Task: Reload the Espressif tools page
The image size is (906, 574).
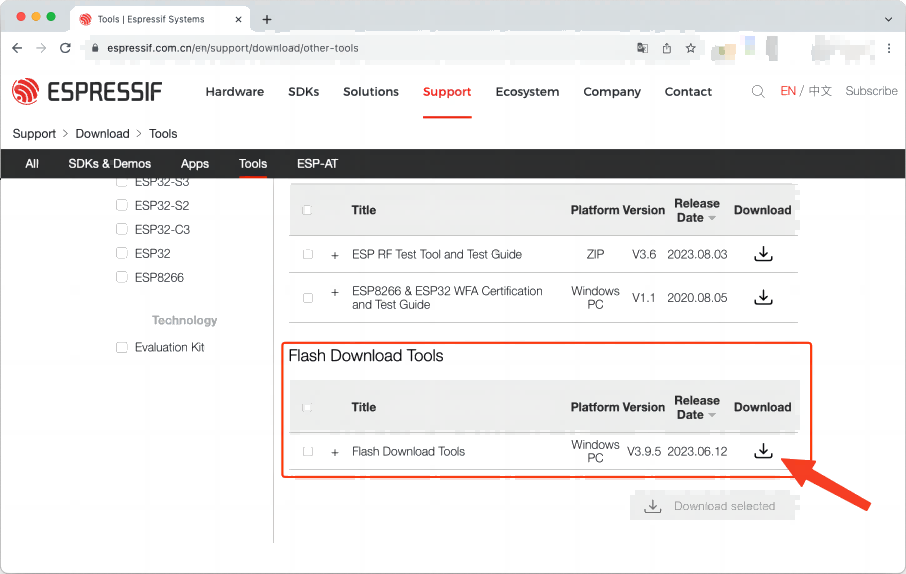Action: [x=65, y=48]
